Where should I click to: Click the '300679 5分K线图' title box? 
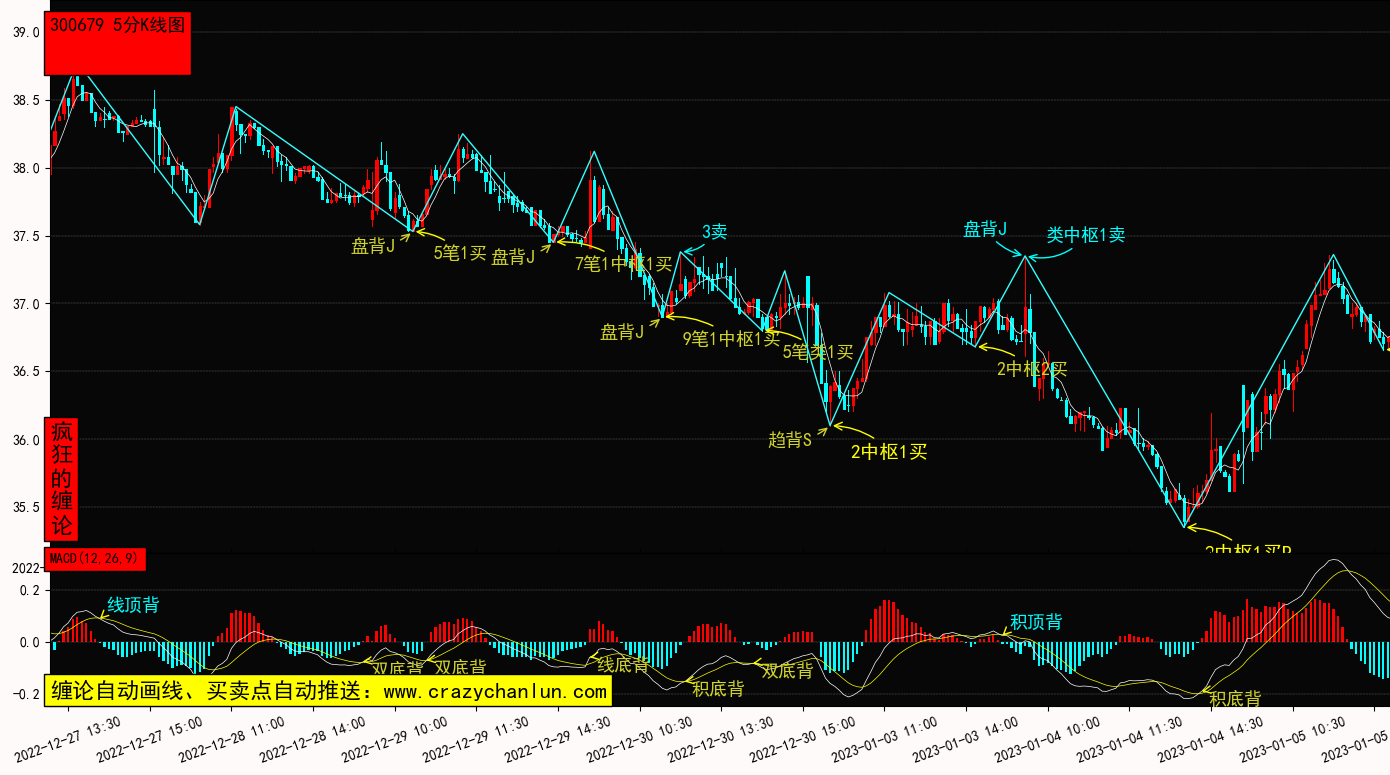coord(118,44)
